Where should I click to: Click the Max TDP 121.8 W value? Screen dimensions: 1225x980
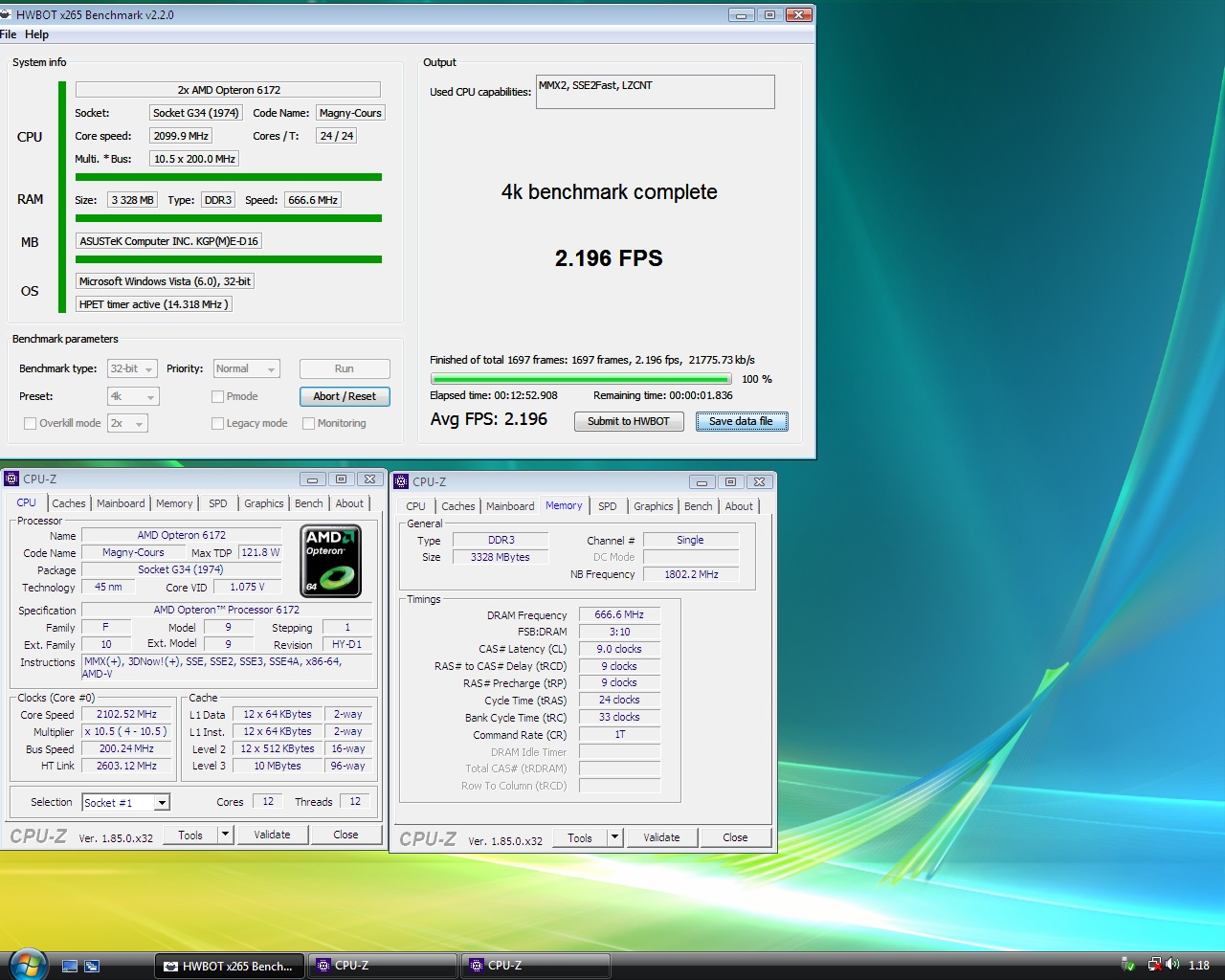click(260, 552)
